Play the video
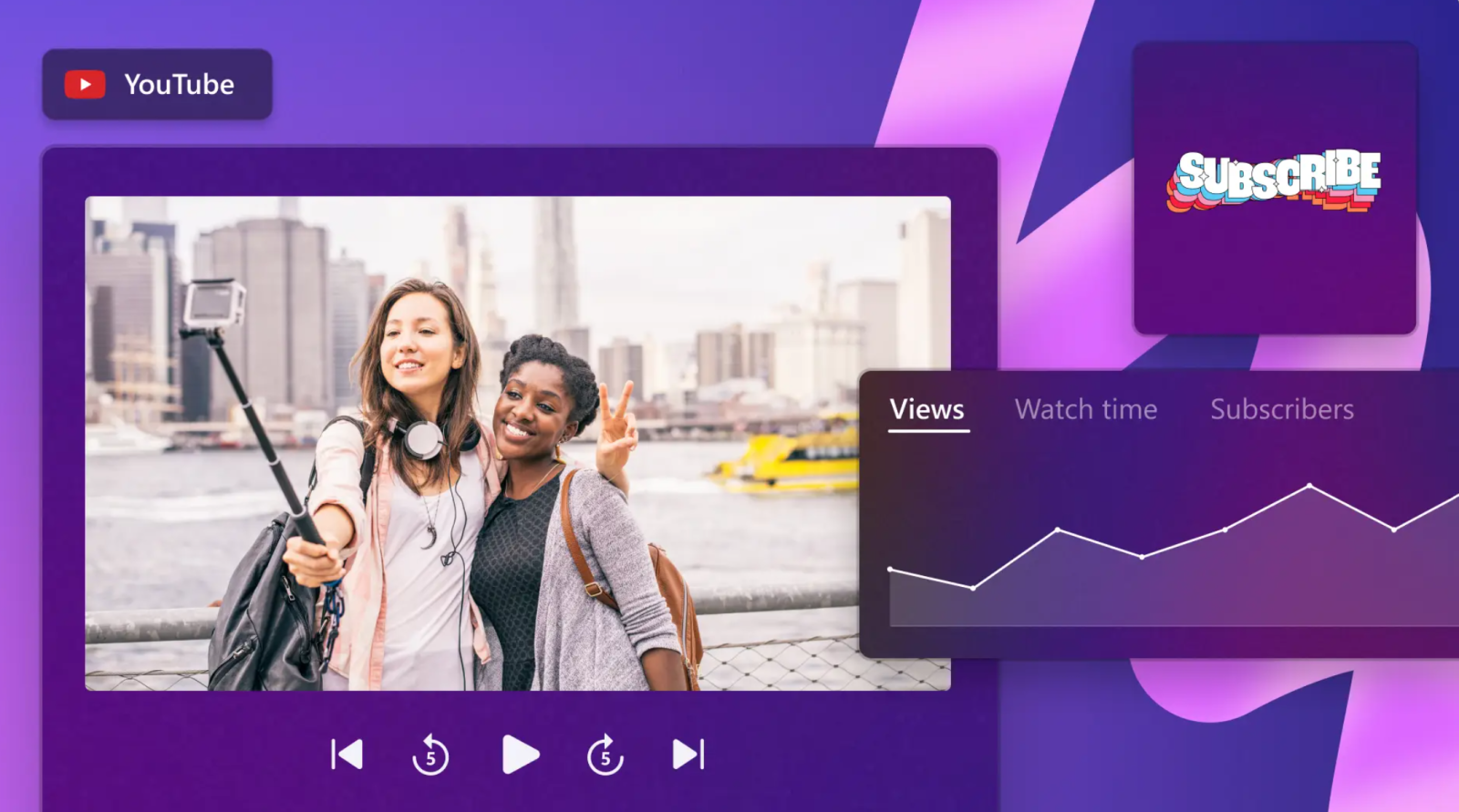Viewport: 1459px width, 812px height. [521, 755]
